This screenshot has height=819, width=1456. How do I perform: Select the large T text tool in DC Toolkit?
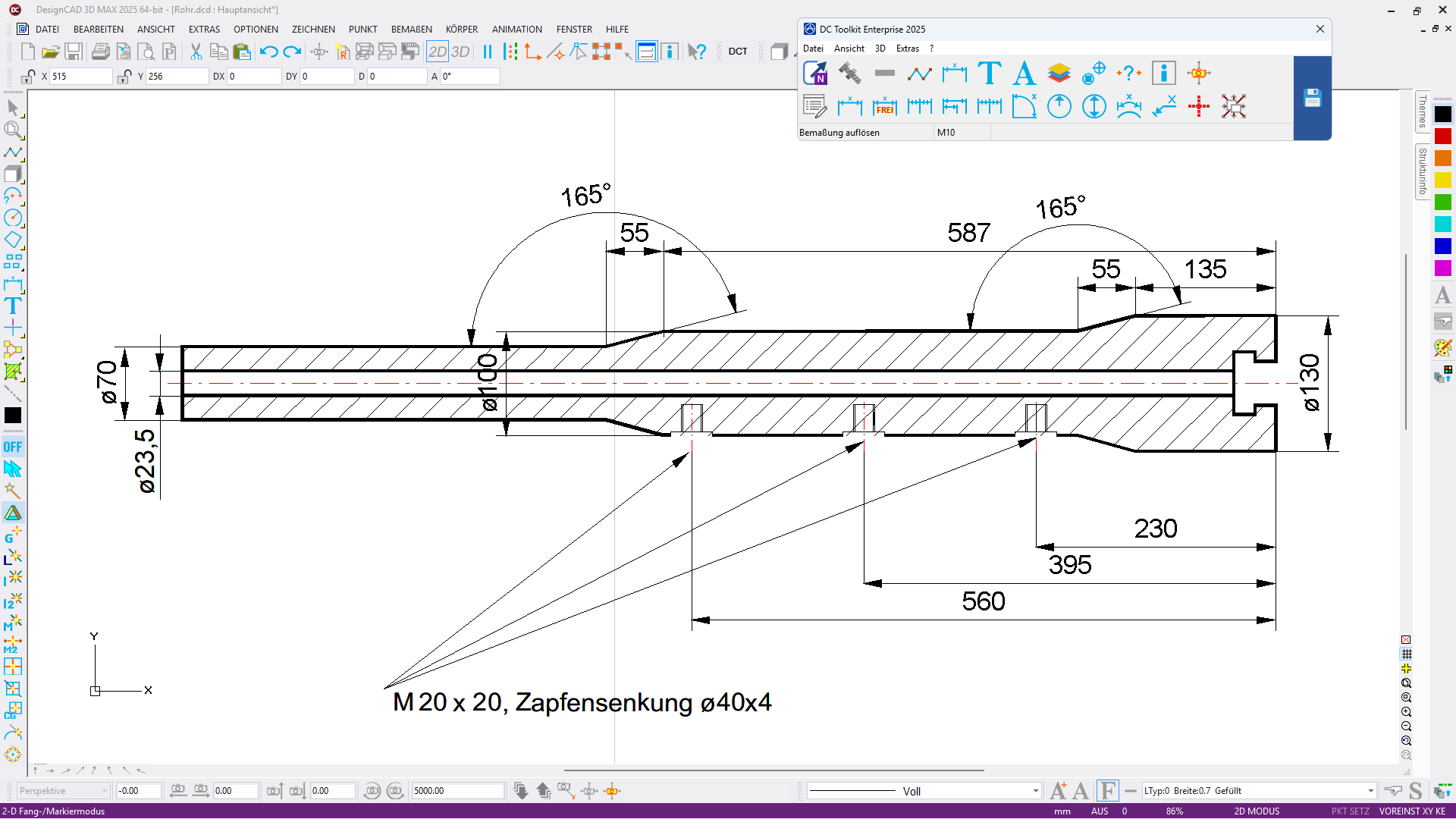tap(989, 74)
